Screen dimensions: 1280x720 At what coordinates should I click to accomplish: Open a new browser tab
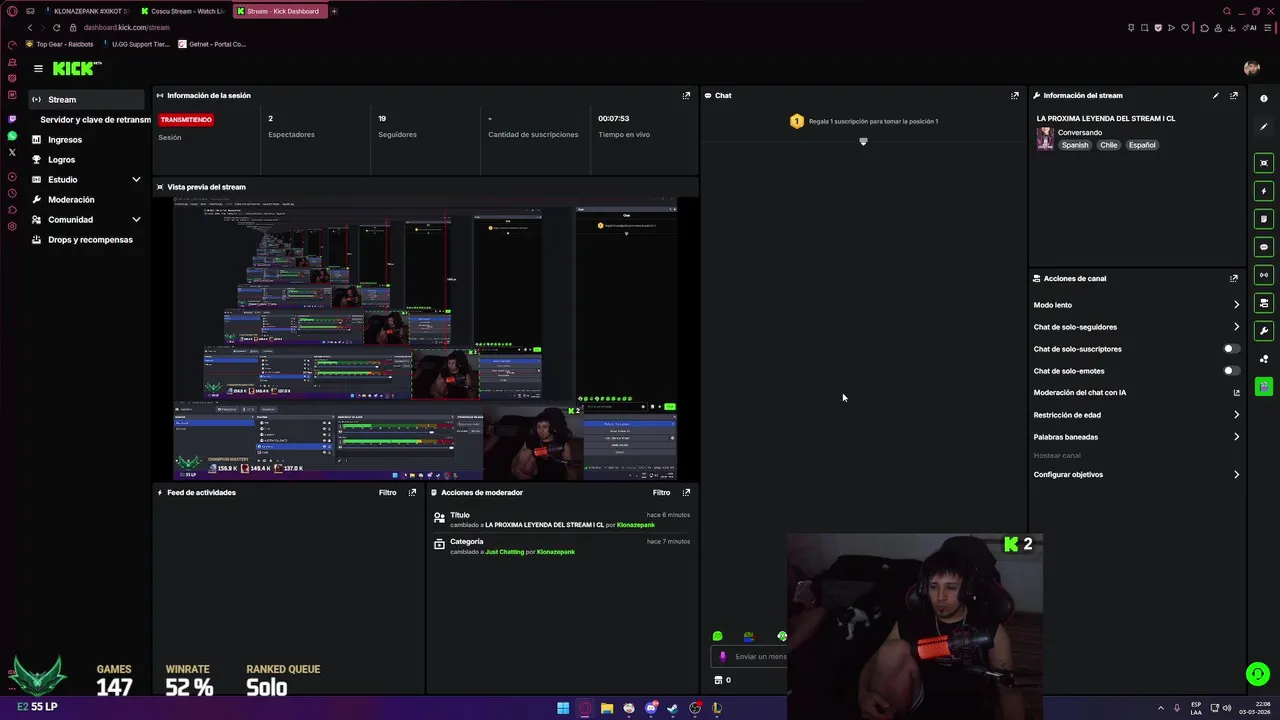334,11
